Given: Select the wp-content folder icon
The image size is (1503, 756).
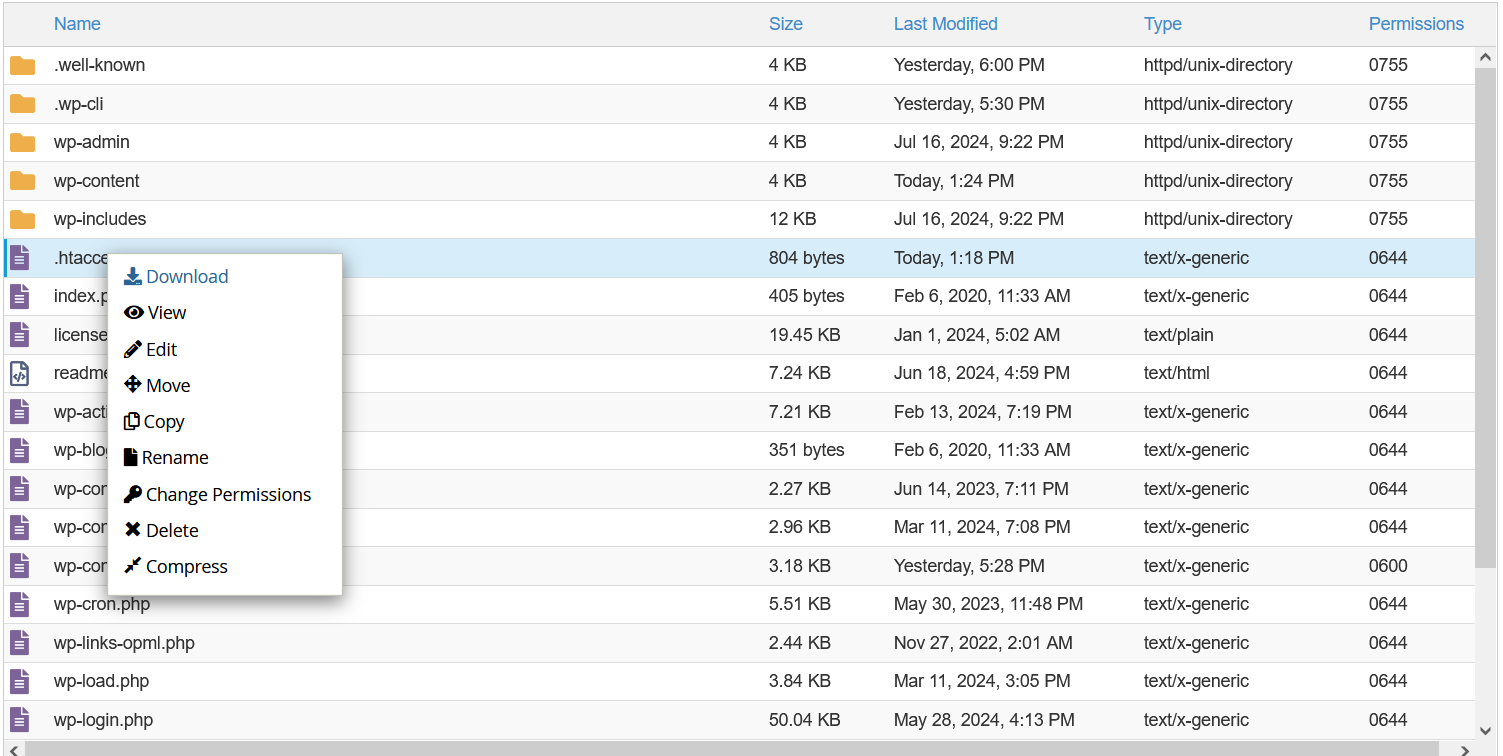Looking at the screenshot, I should click(x=22, y=181).
